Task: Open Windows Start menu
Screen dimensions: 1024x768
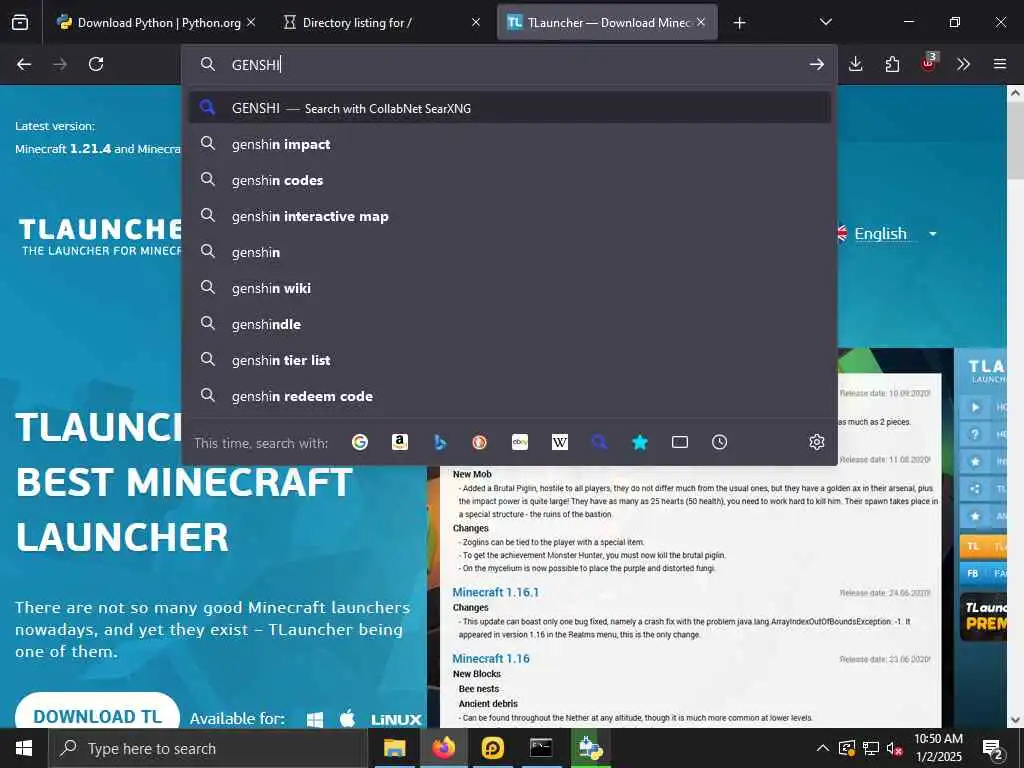Action: 24,748
